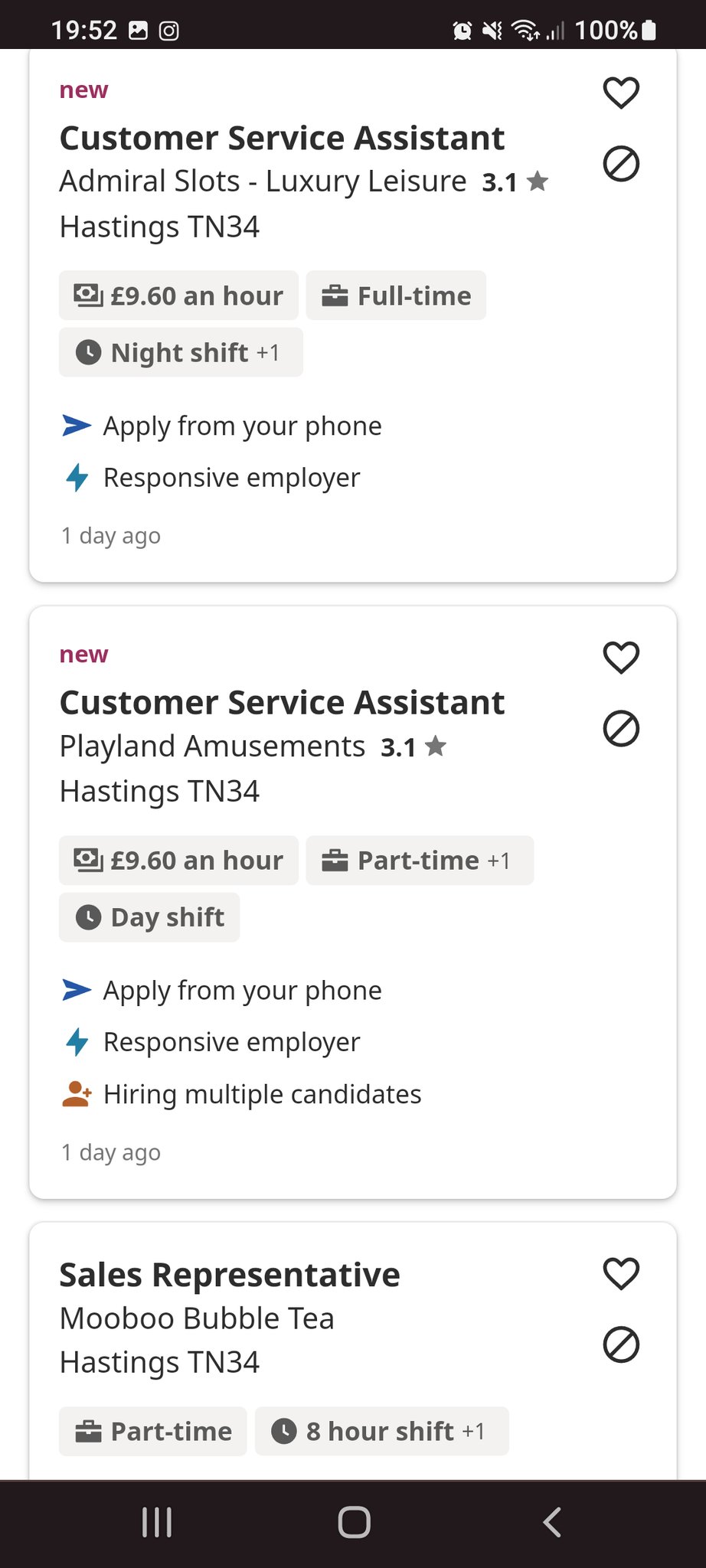Tap the 8 hour shift +1 tag
706x1568 pixels.
[381, 1431]
